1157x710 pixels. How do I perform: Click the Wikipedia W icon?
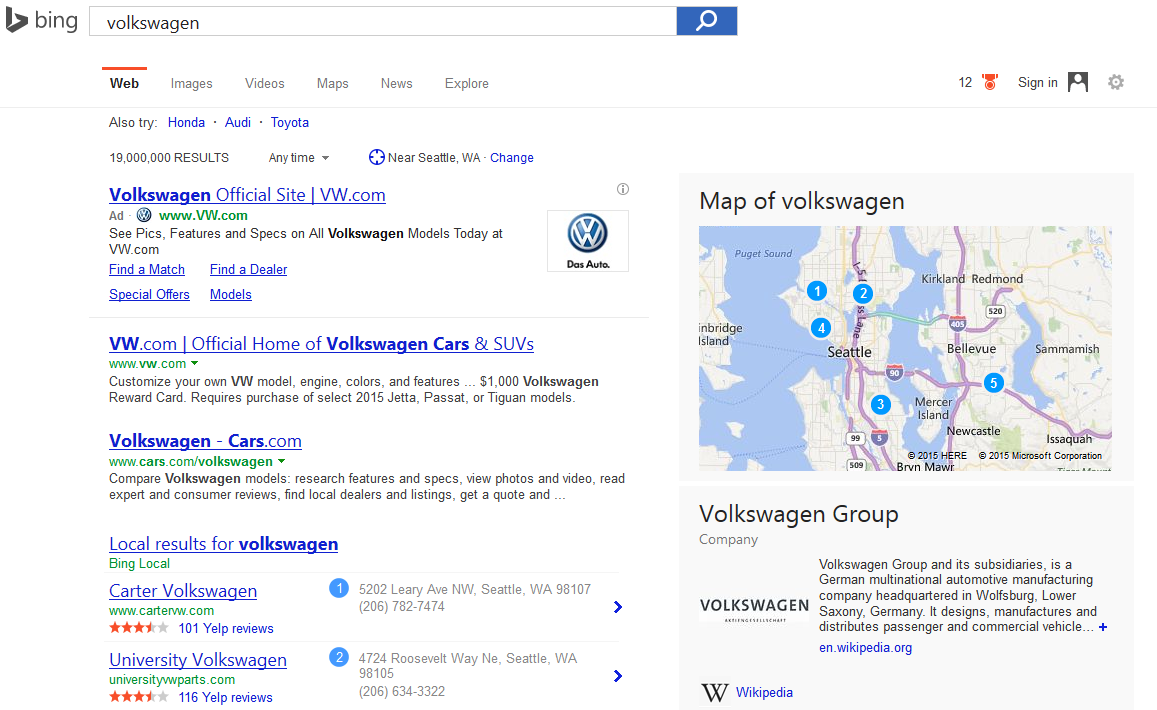tap(714, 692)
